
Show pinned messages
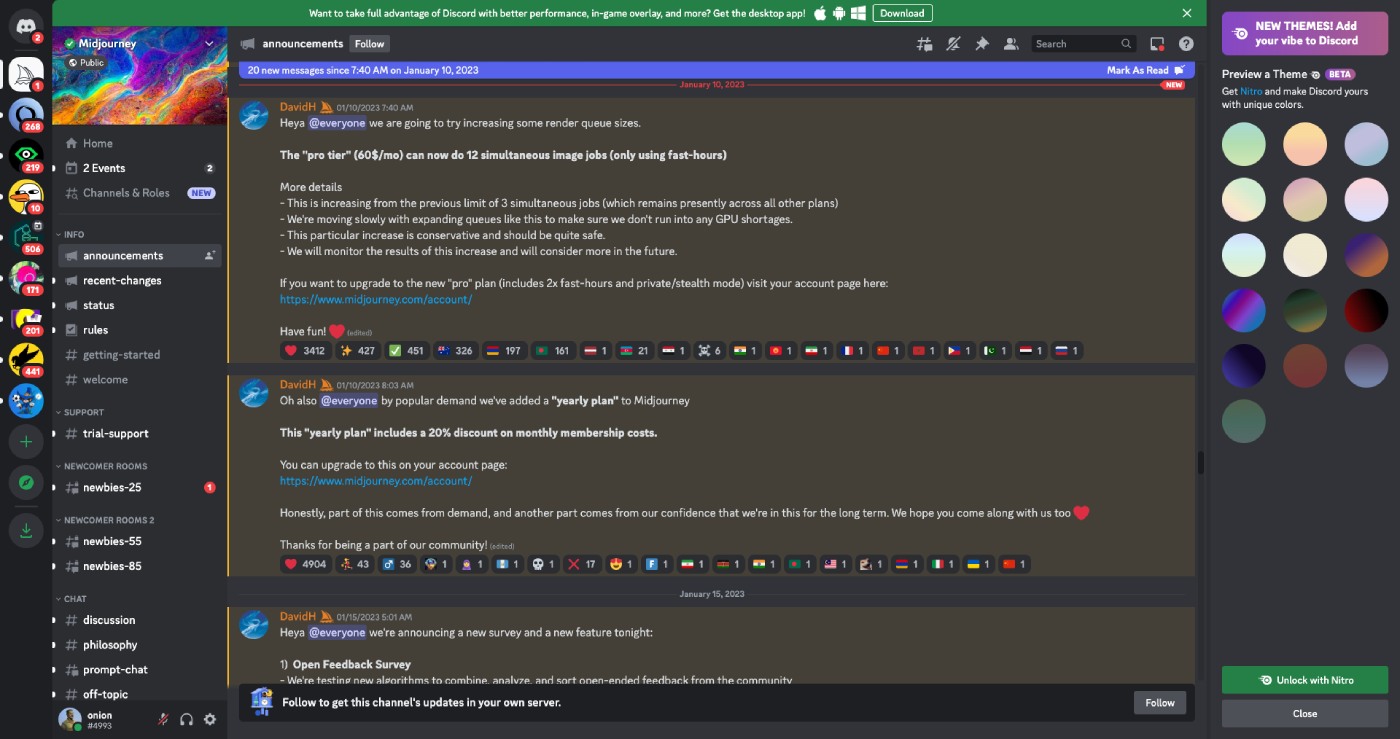point(982,44)
